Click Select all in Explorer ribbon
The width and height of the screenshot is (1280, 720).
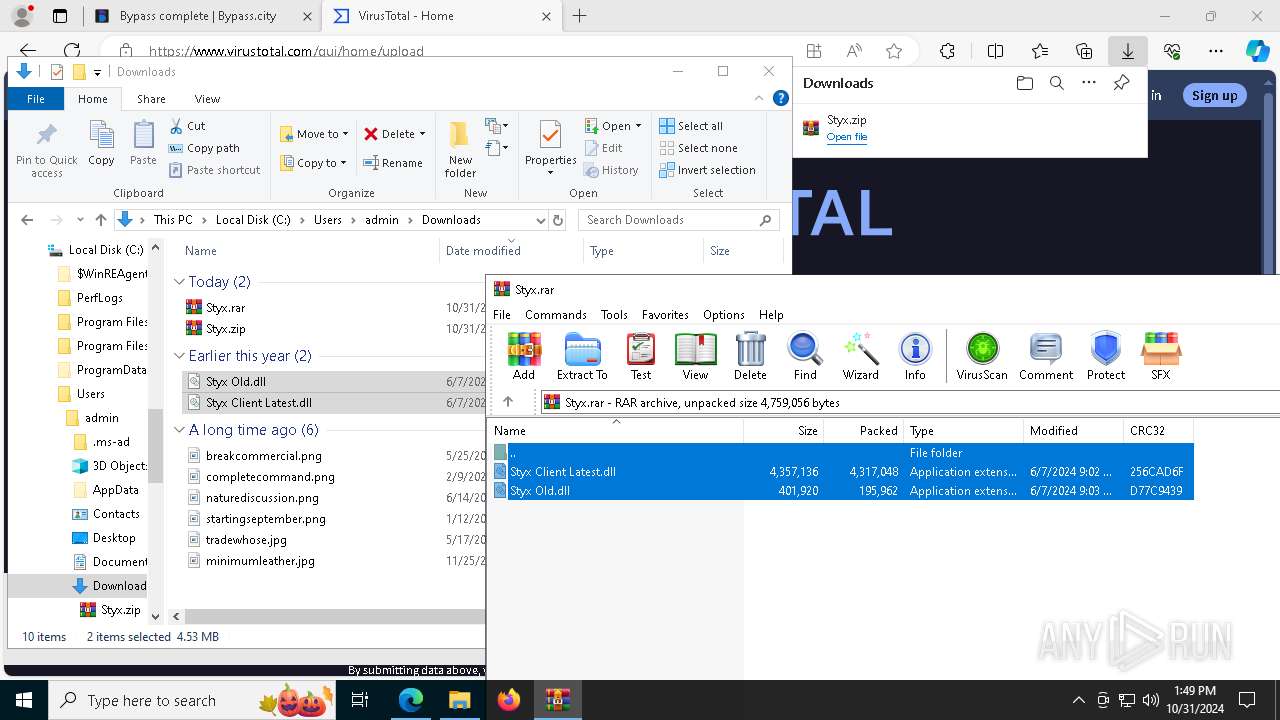click(691, 126)
